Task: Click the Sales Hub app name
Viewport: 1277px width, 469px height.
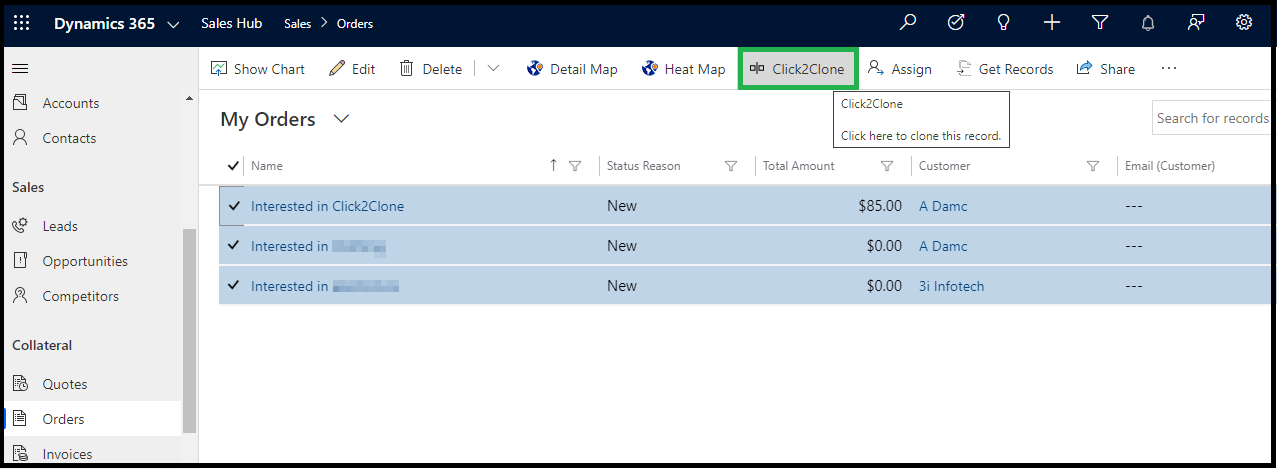Action: (x=231, y=23)
